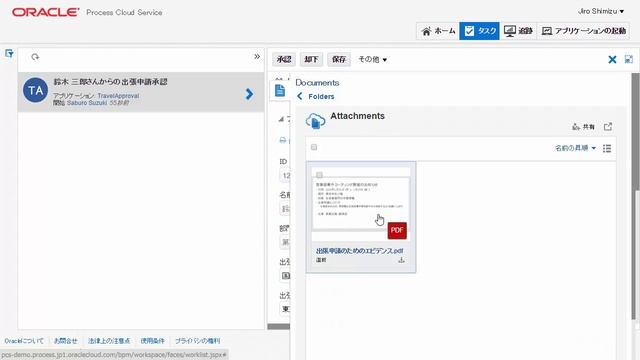This screenshot has height=360, width=640.
Task: Open the アプリケーションの起動 tab
Action: [x=583, y=31]
